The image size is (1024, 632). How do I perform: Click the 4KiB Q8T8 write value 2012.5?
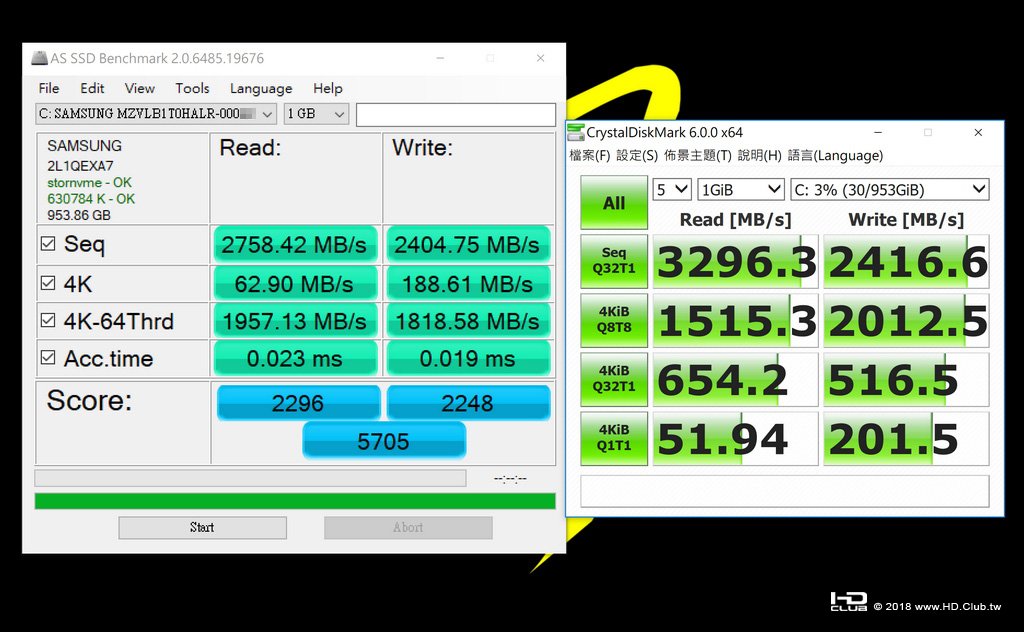click(906, 320)
